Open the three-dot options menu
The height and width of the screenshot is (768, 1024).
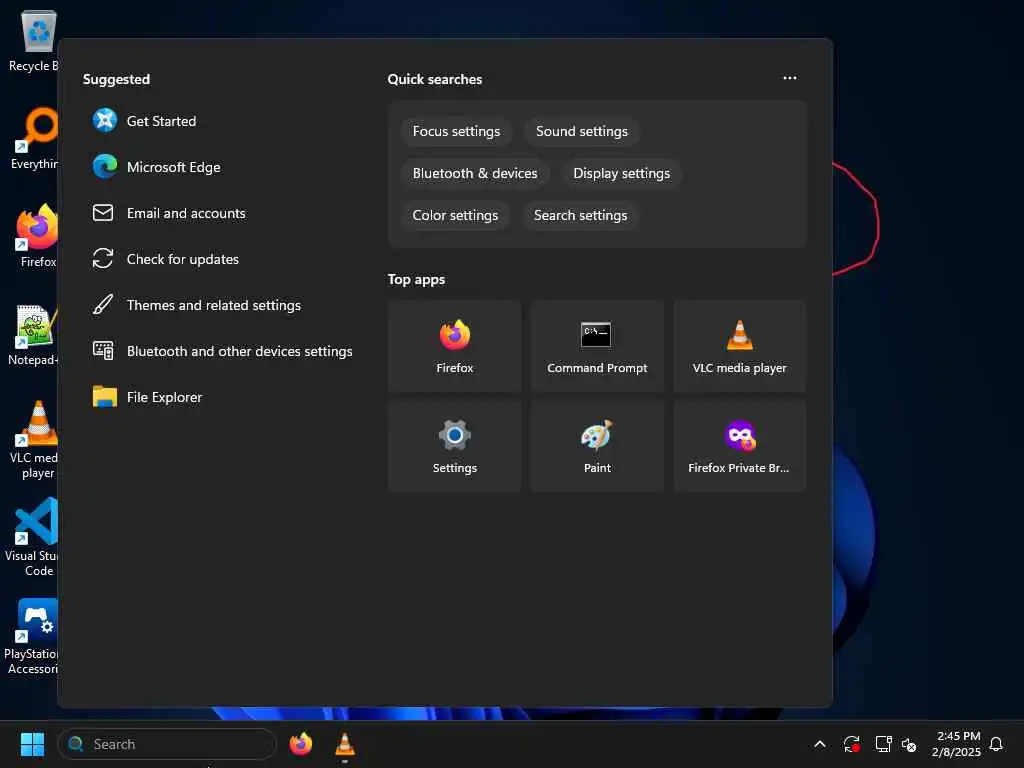coord(790,78)
